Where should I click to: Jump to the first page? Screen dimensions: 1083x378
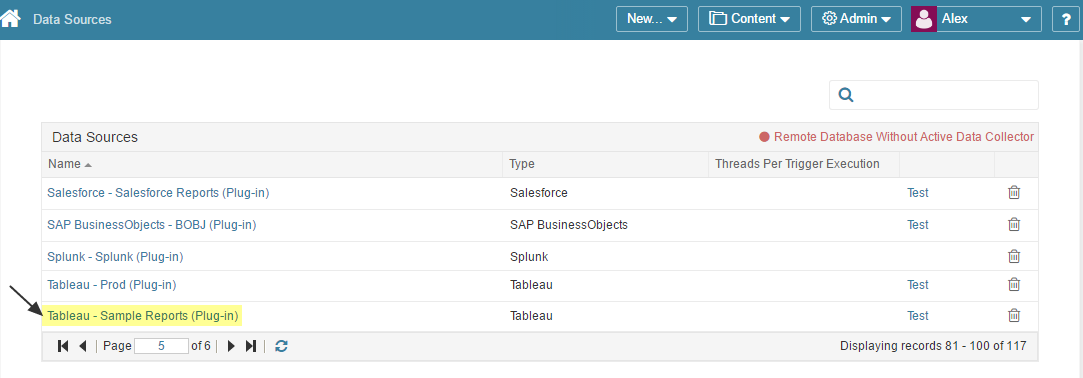coord(63,346)
